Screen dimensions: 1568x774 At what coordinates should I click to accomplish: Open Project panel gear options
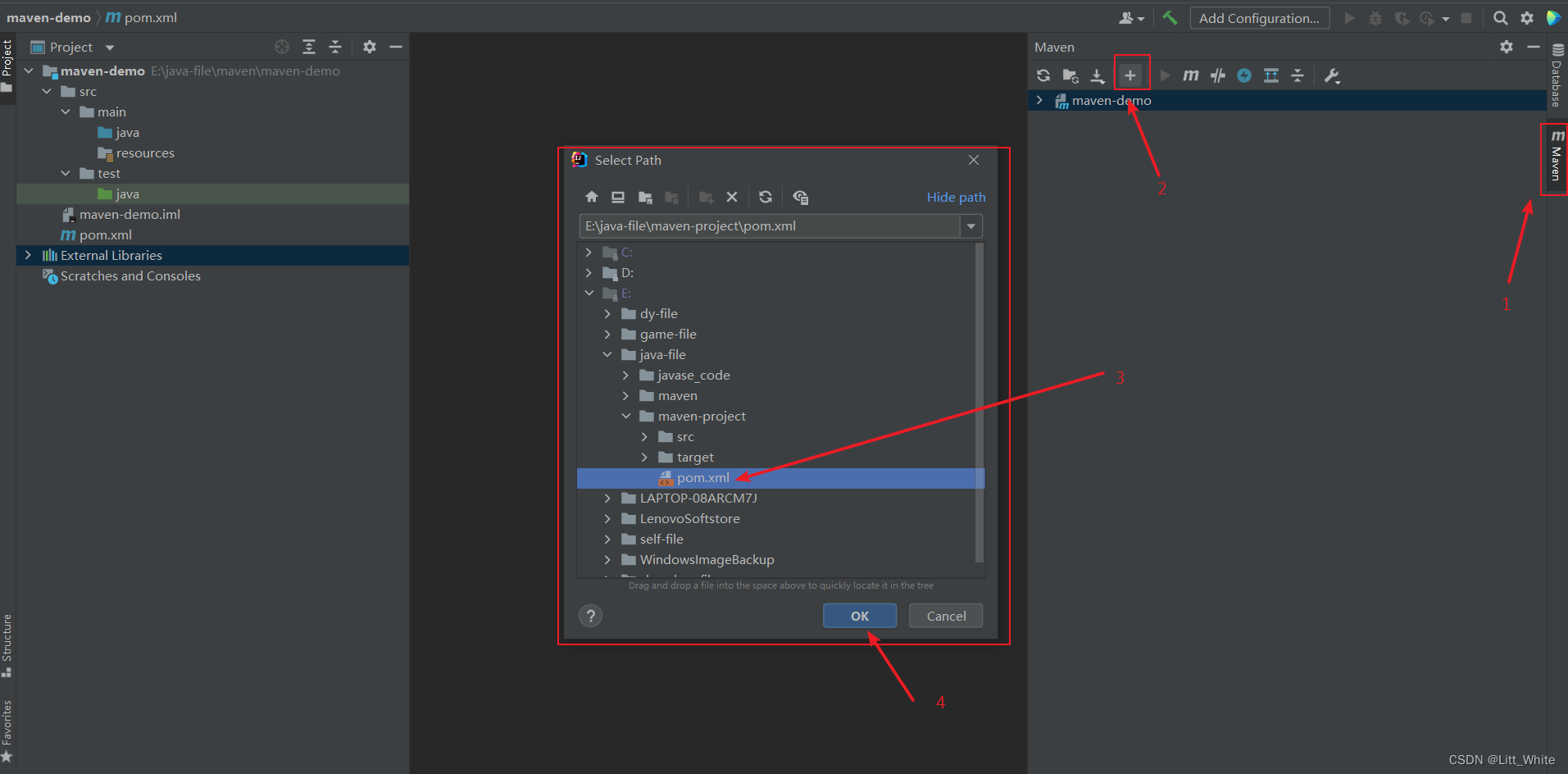pos(370,47)
